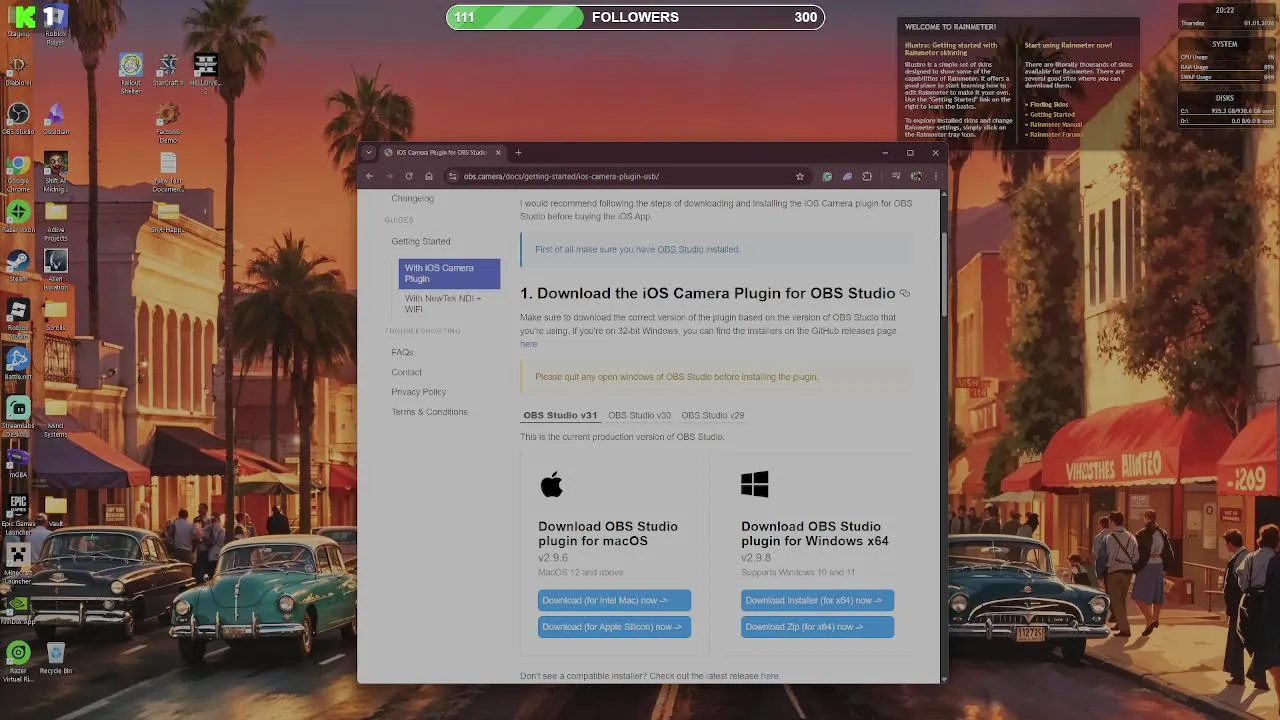This screenshot has width=1280, height=720.
Task: Select the Obsidian desktop shortcut
Action: [x=56, y=119]
